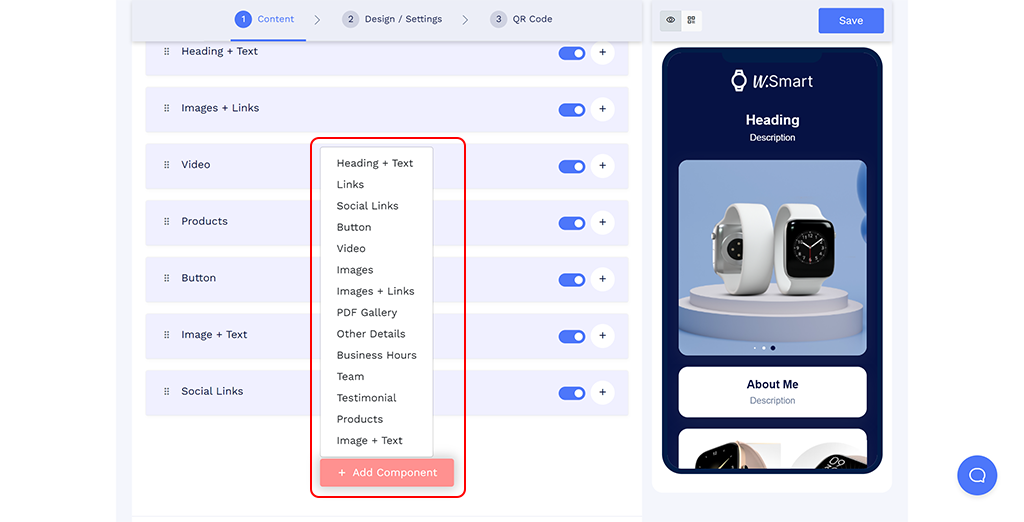Click the eye preview icon
The image size is (1024, 522).
[x=671, y=20]
